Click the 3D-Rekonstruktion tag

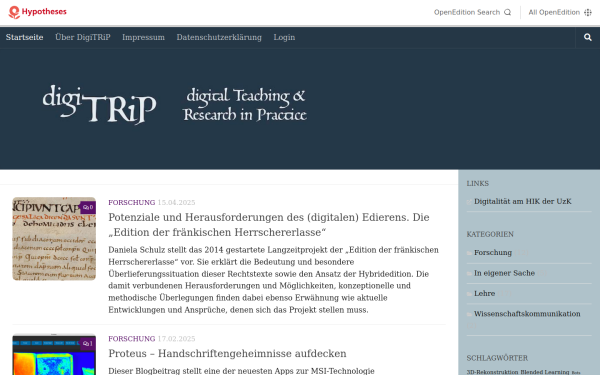[x=492, y=372]
